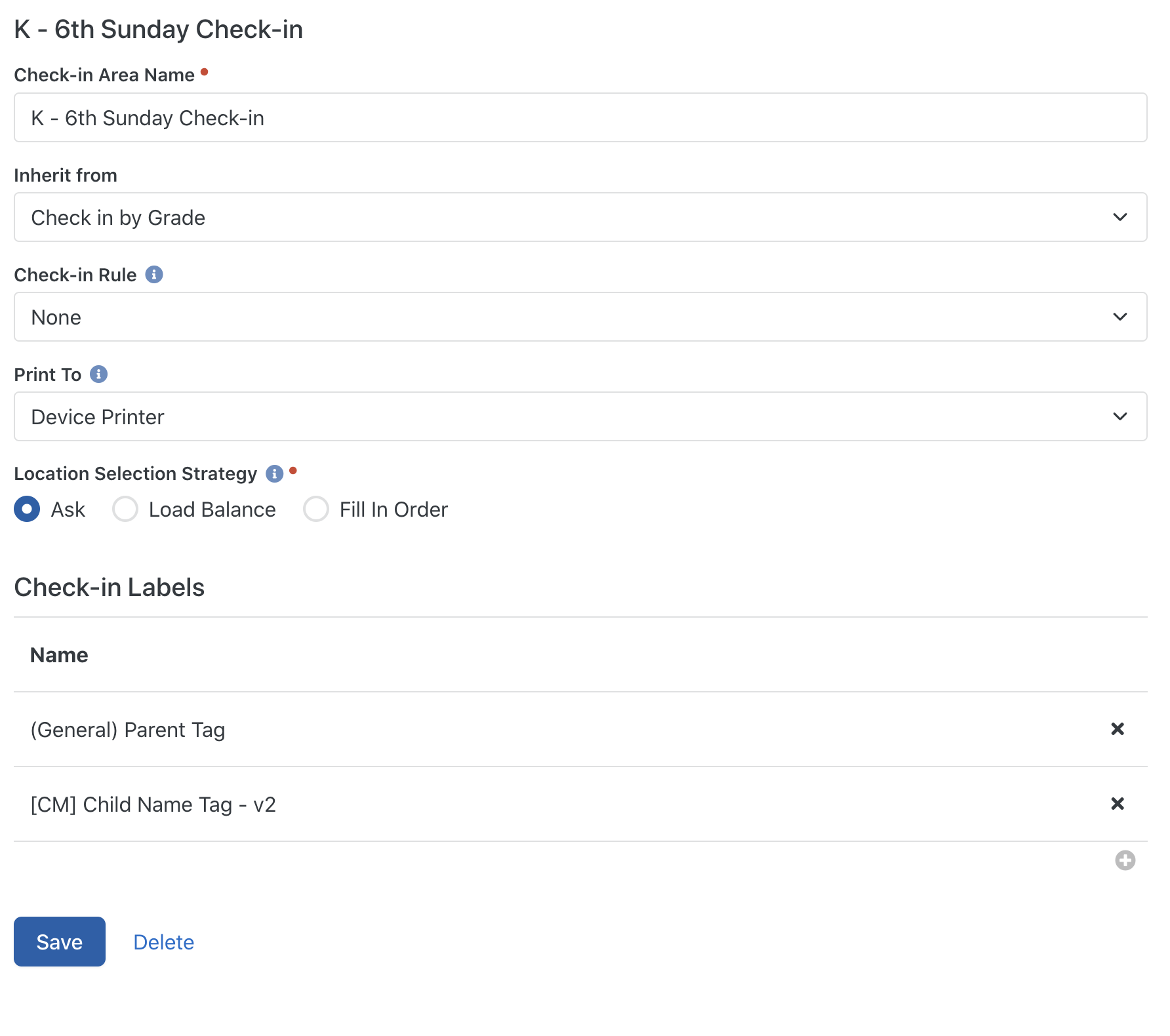The width and height of the screenshot is (1170, 1036).
Task: Click the Check-in Rule info icon
Action: point(155,275)
